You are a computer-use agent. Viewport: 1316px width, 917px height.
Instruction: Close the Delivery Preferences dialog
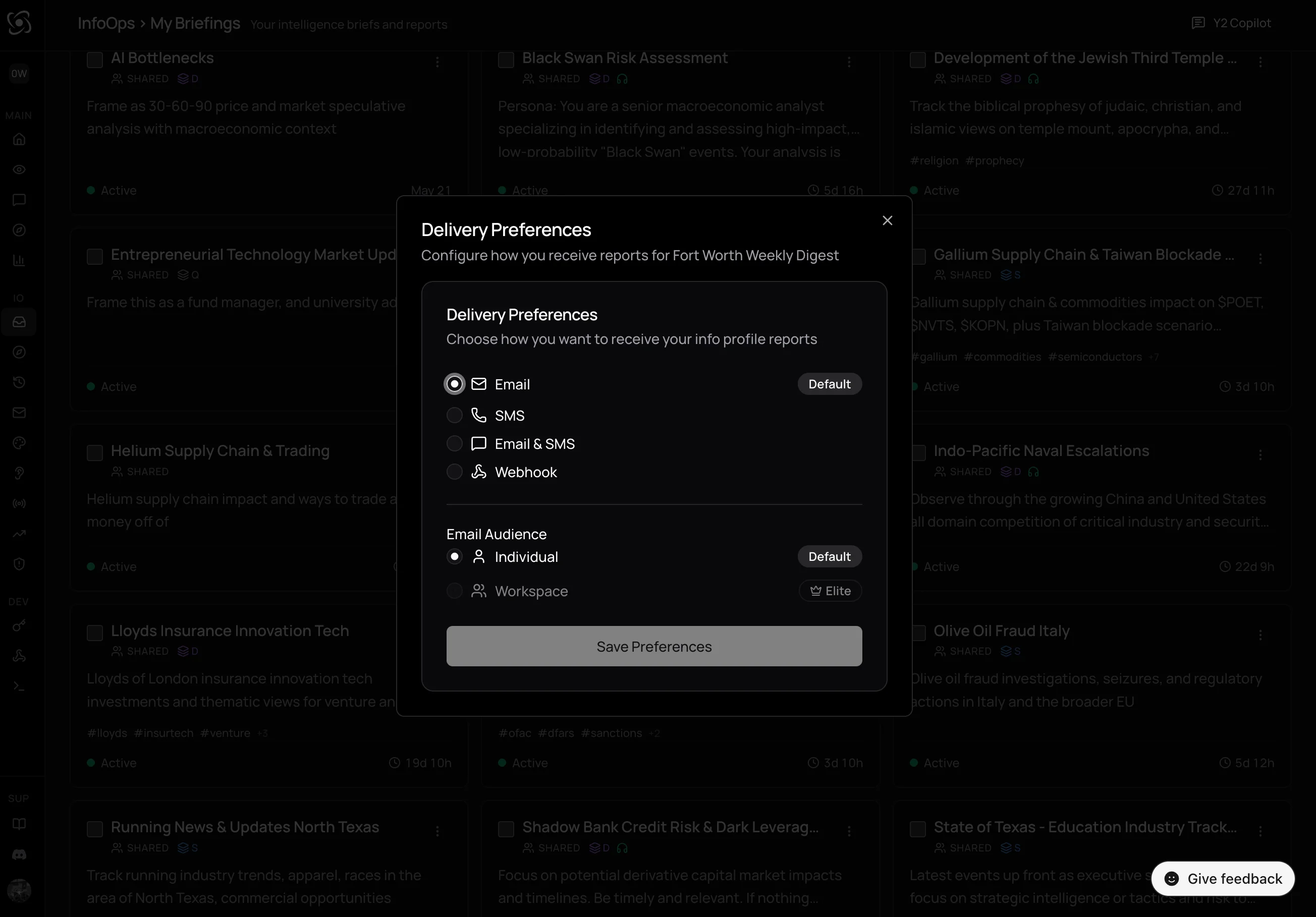(x=887, y=220)
